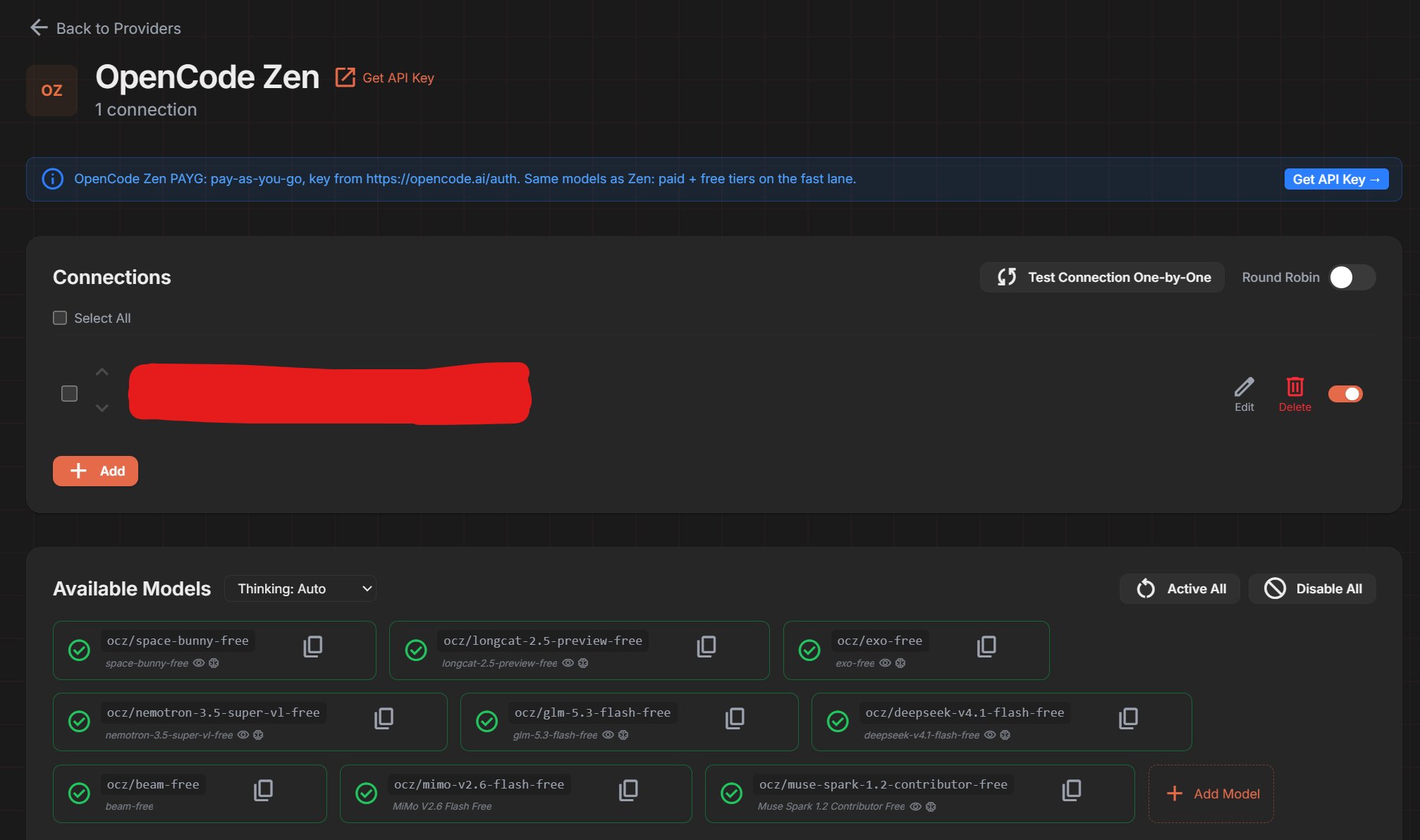Click the reasoning brain icon on exo-free
This screenshot has width=1420, height=840.
(x=900, y=663)
